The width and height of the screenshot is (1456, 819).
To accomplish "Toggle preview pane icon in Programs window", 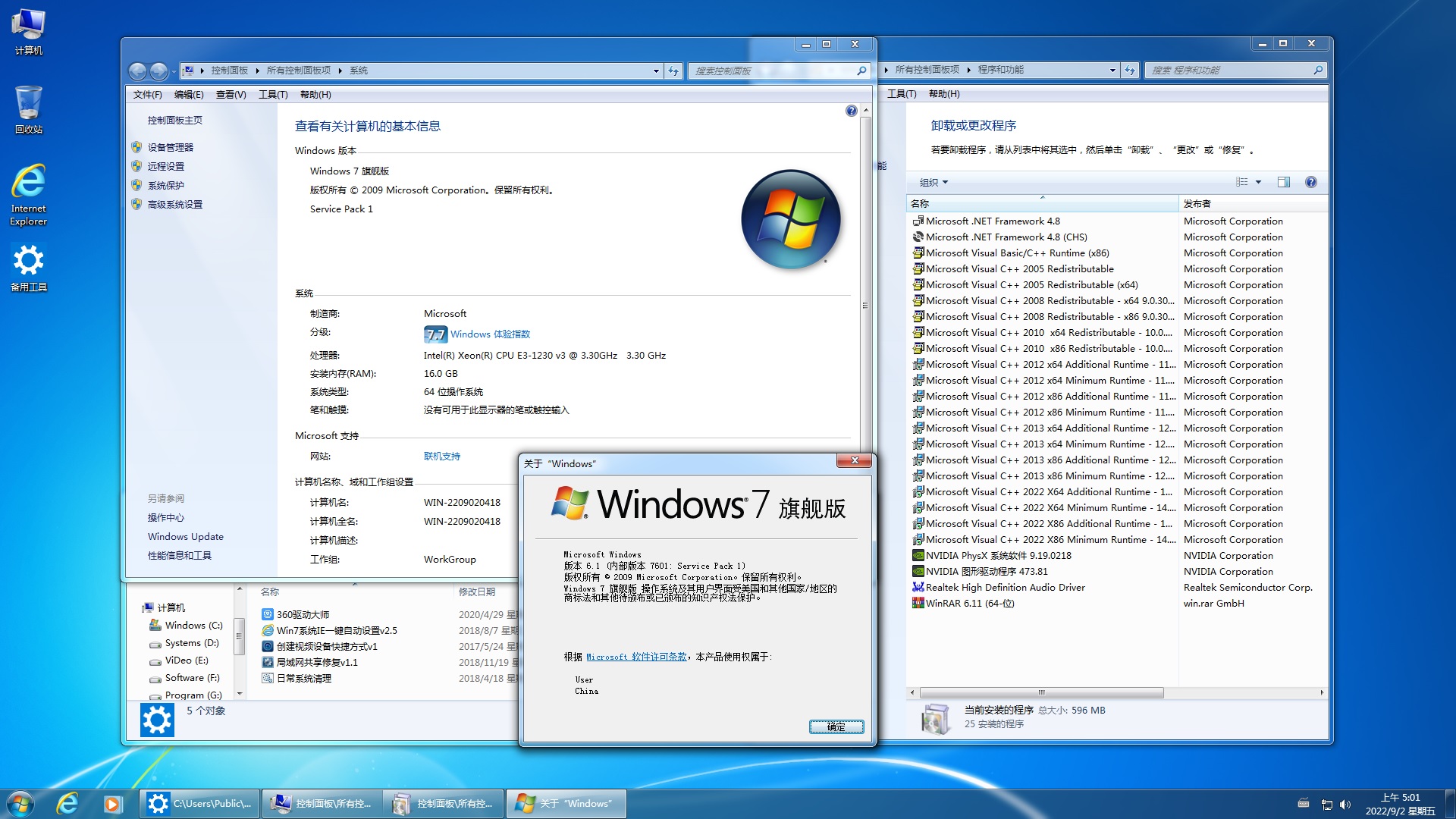I will [1283, 182].
